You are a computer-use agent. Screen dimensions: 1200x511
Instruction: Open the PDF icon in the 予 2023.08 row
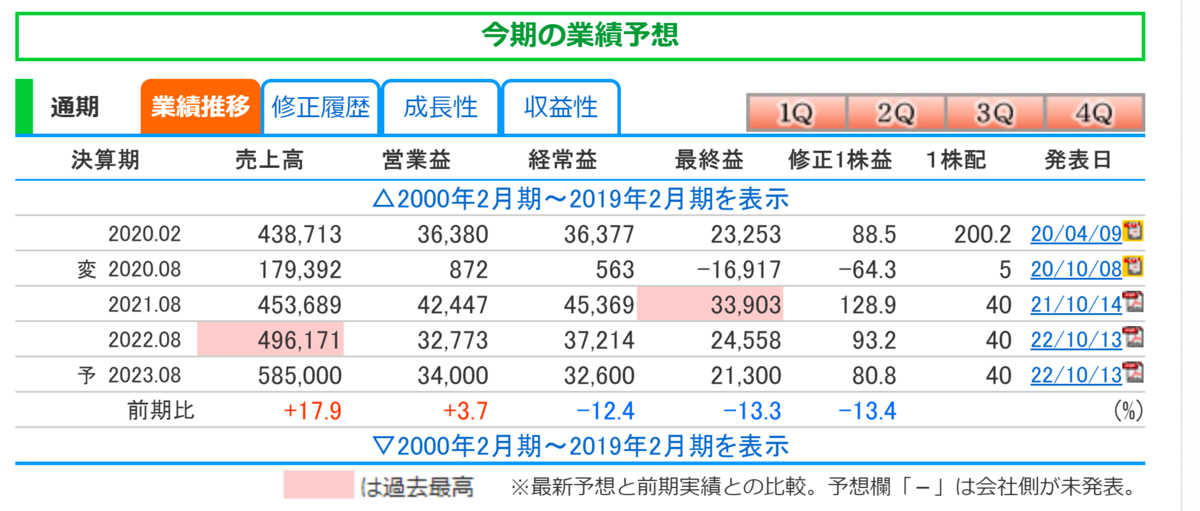tap(1133, 373)
